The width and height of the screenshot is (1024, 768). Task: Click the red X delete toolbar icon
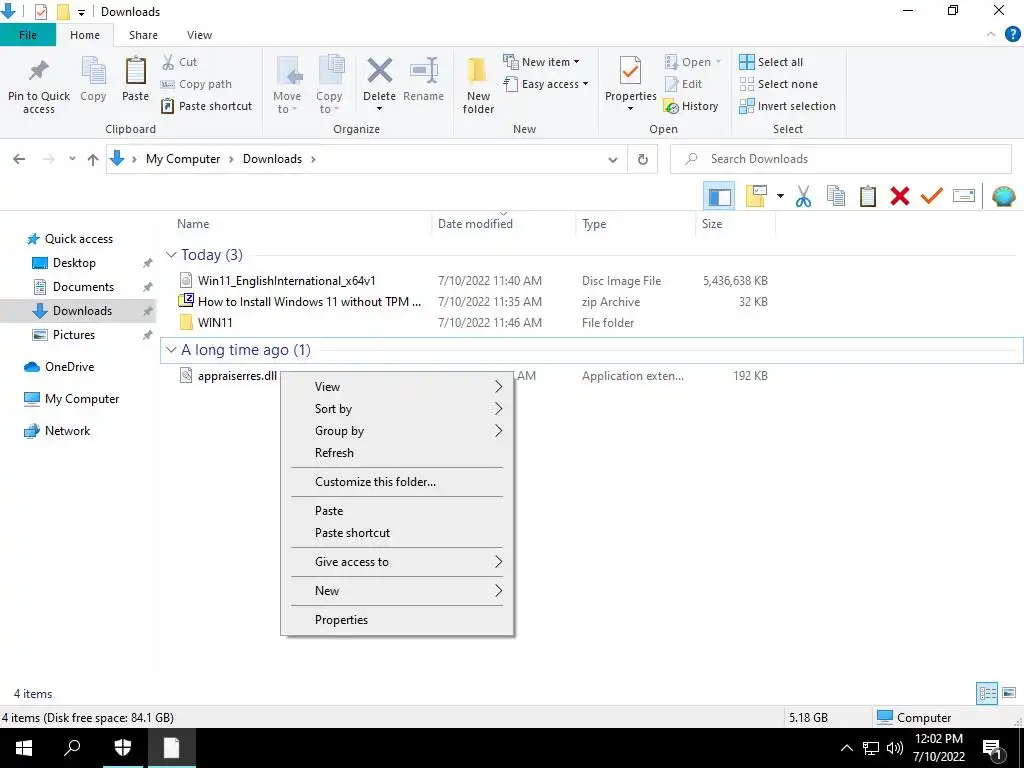pyautogui.click(x=900, y=196)
